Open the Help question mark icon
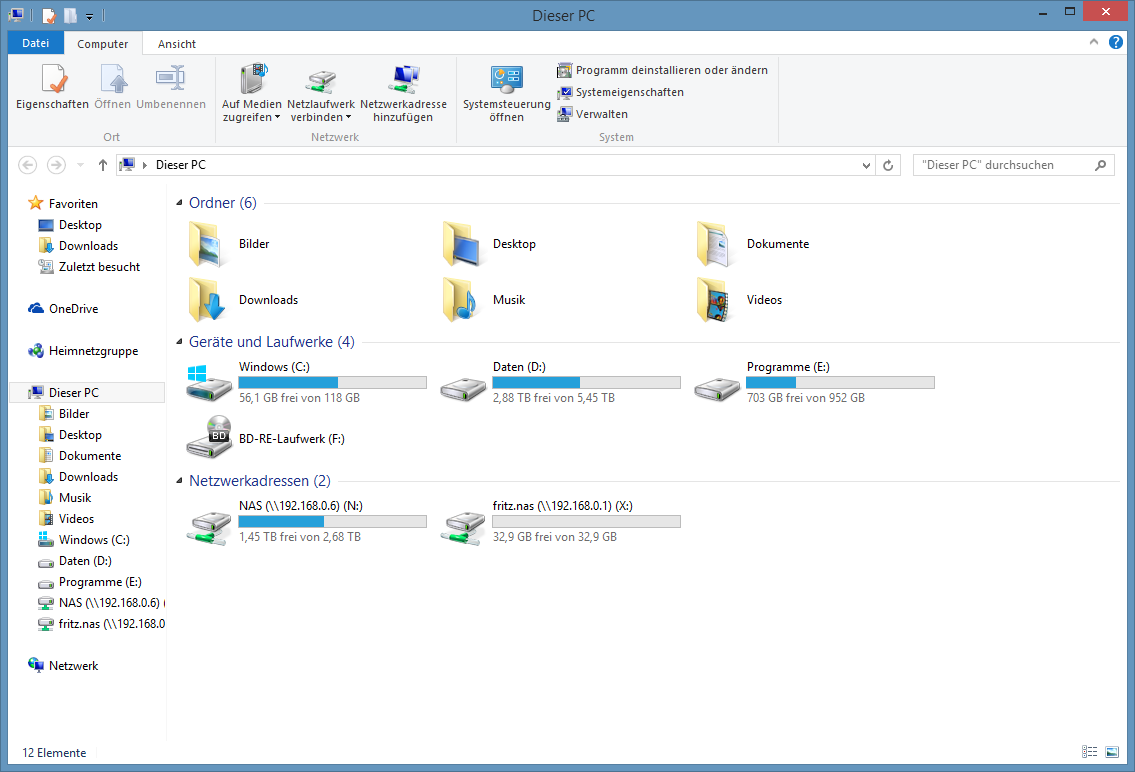The height and width of the screenshot is (772, 1135). 1116,43
